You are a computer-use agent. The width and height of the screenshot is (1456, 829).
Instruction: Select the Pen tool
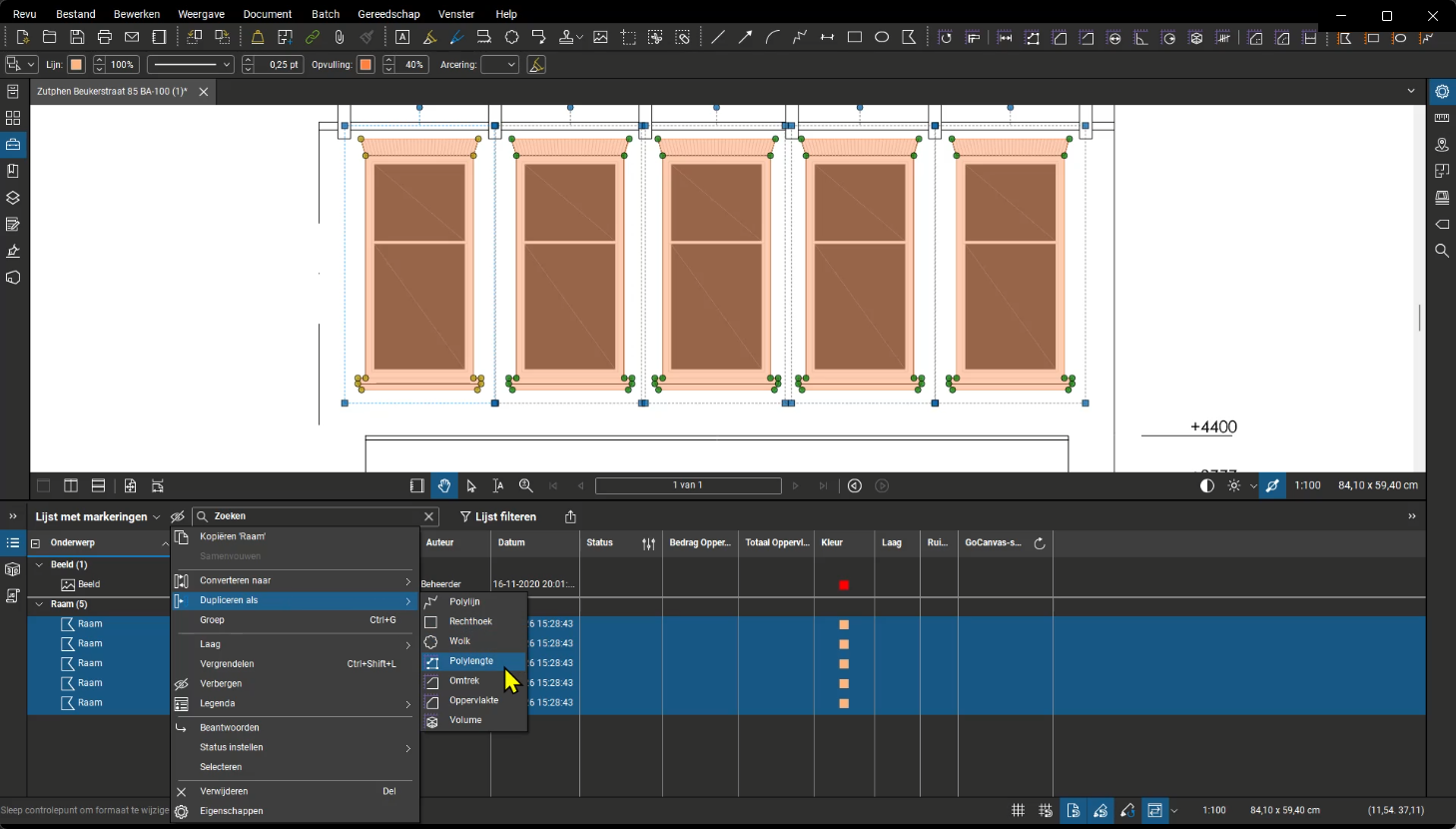coord(456,37)
